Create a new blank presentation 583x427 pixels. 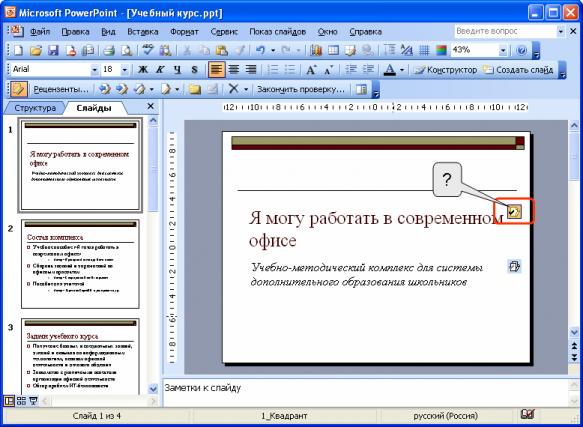18,50
